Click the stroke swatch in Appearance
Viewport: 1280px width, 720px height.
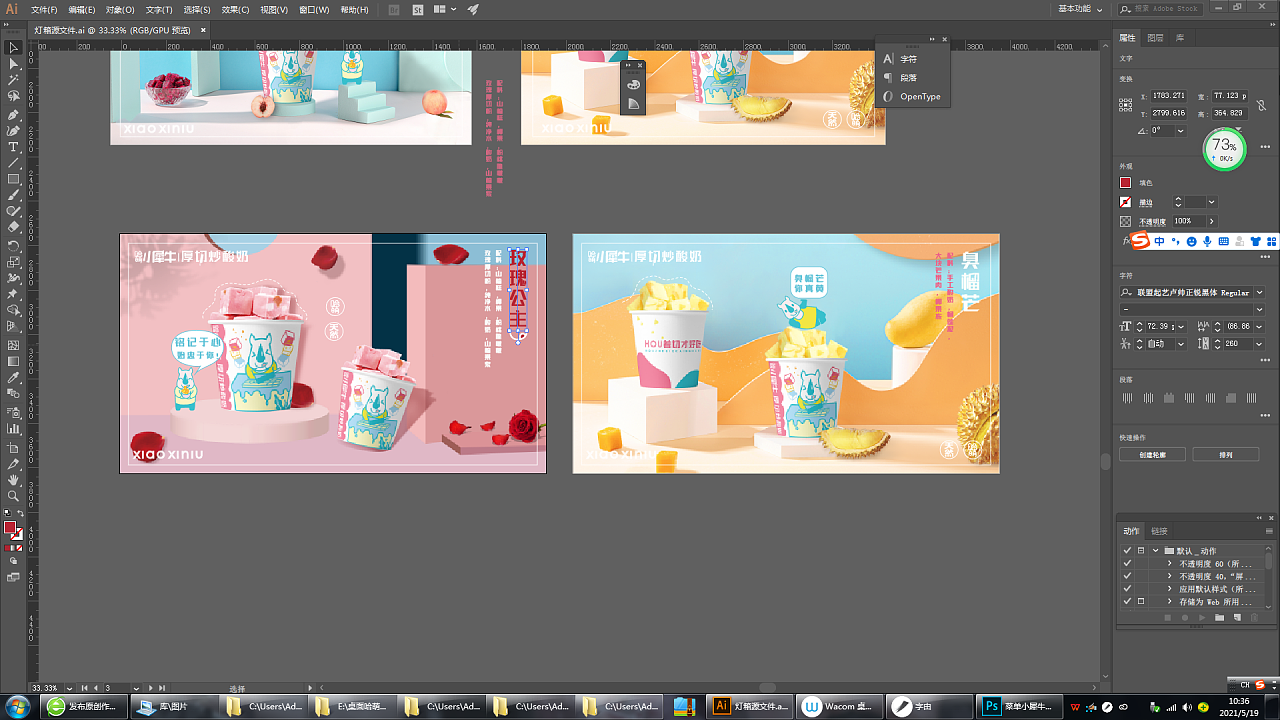point(1125,202)
